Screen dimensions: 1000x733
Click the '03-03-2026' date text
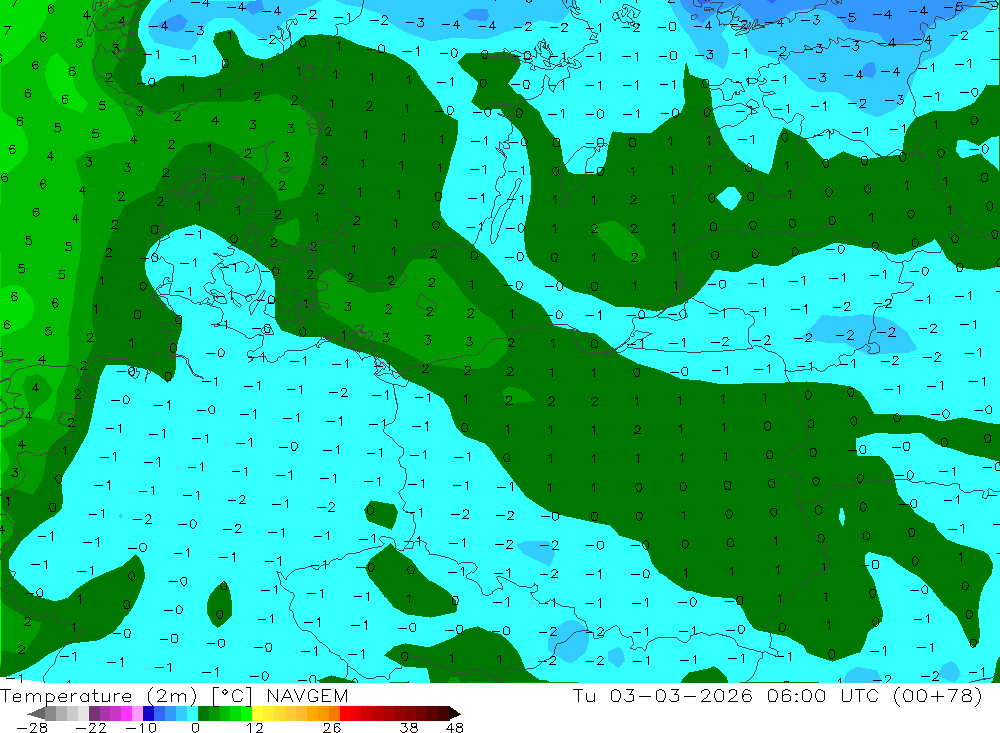(680, 695)
